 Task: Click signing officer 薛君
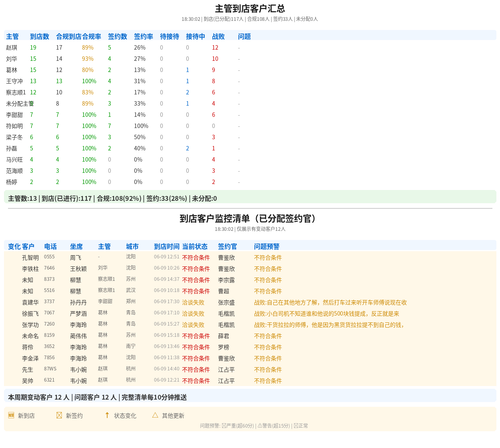click(x=223, y=336)
